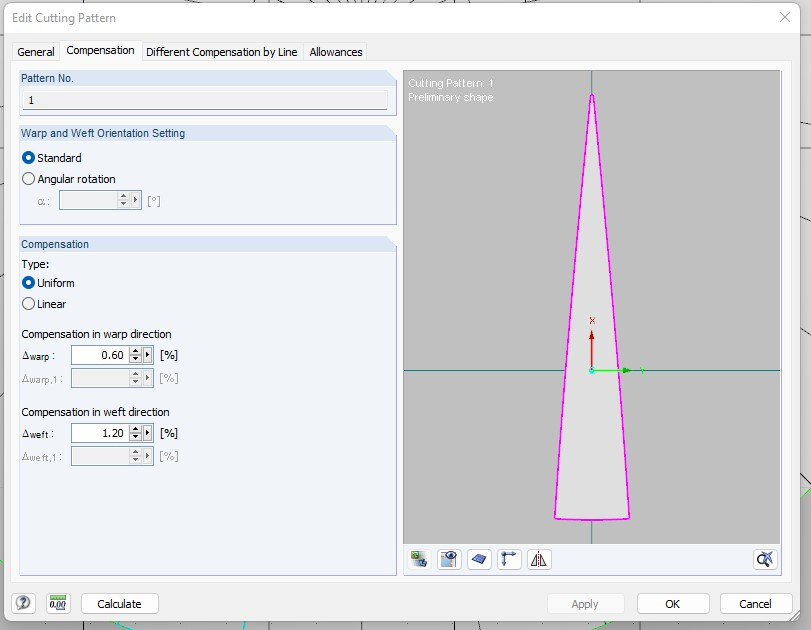
Task: Open the help icon at bottom left
Action: coord(23,603)
